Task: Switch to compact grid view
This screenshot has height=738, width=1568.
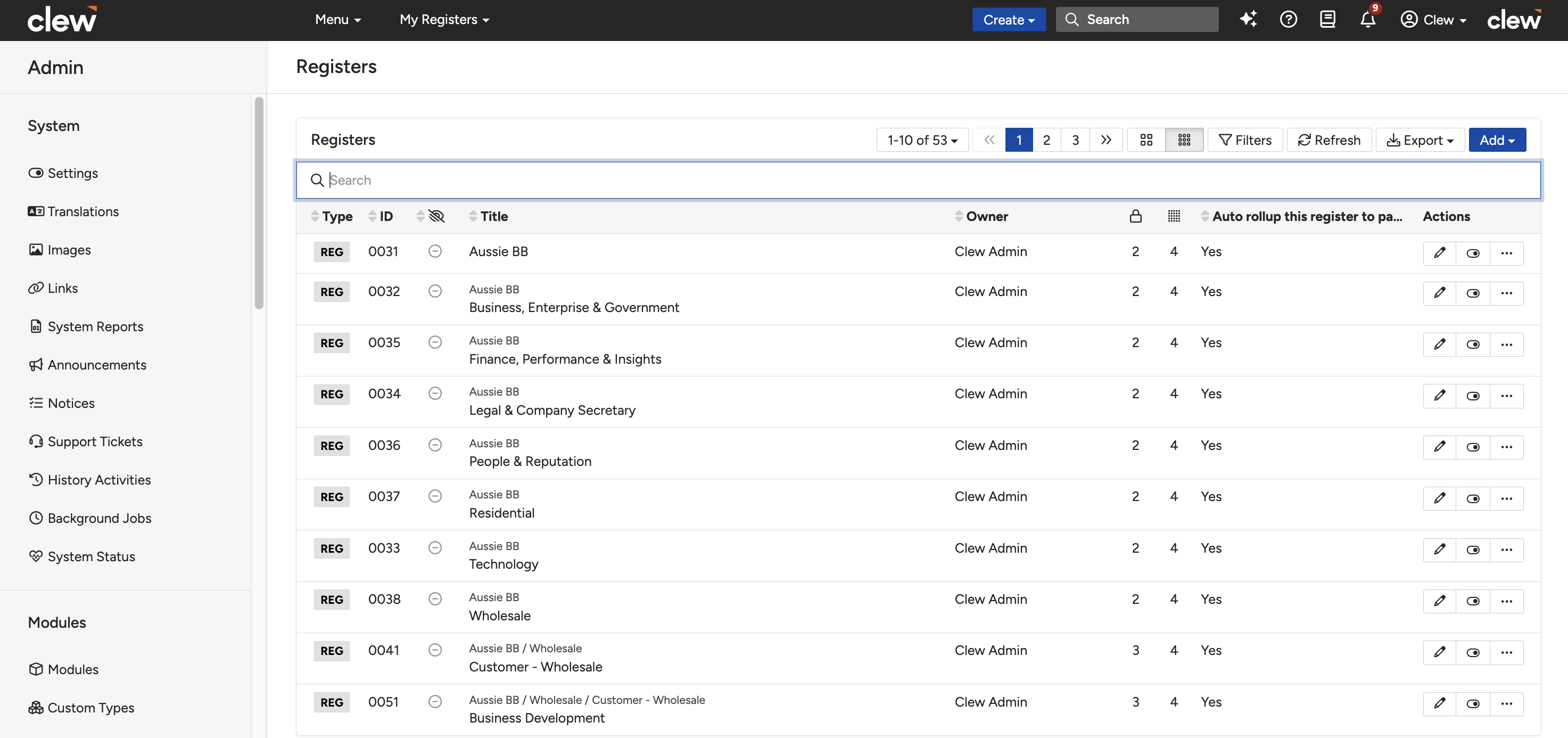Action: [1184, 140]
